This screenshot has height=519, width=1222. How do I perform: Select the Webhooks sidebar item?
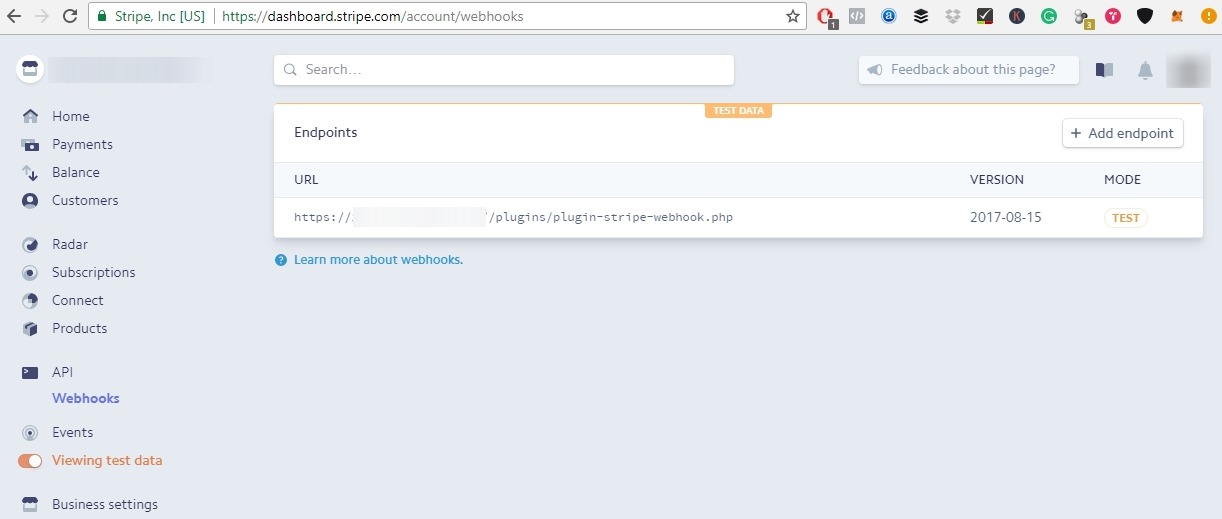[85, 398]
